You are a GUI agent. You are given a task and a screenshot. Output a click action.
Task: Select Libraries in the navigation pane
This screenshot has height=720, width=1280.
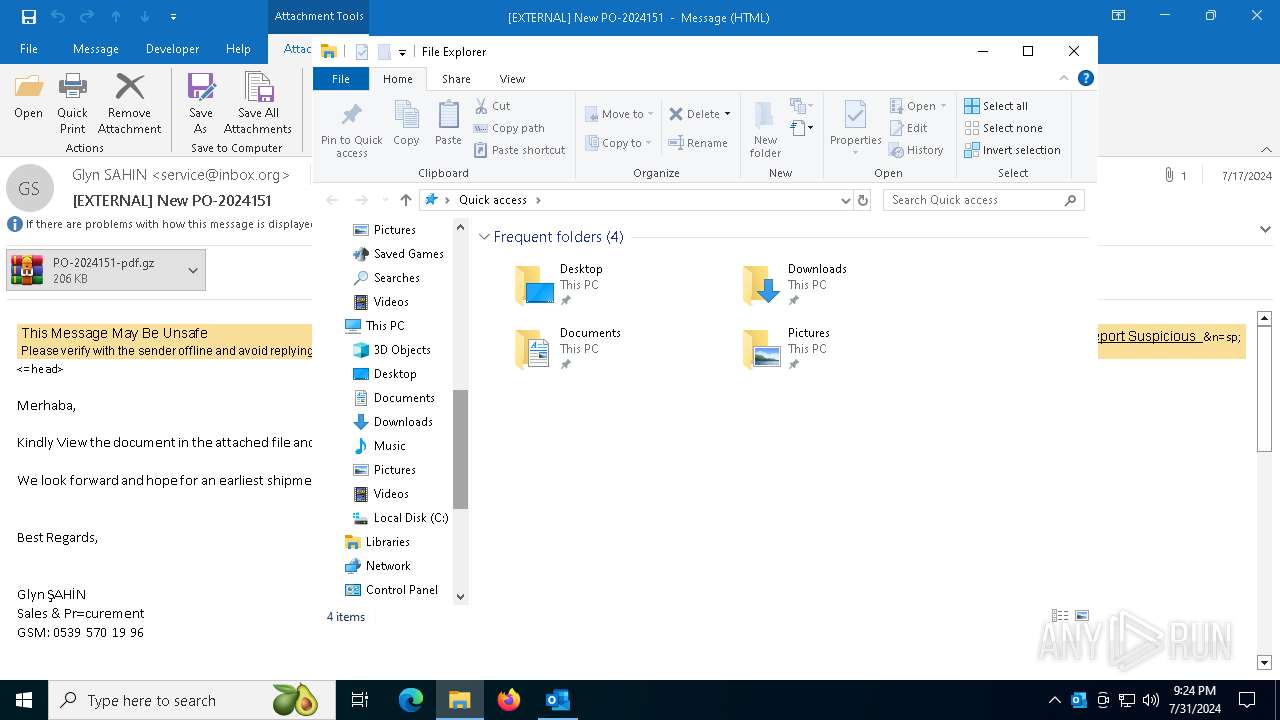(378, 542)
